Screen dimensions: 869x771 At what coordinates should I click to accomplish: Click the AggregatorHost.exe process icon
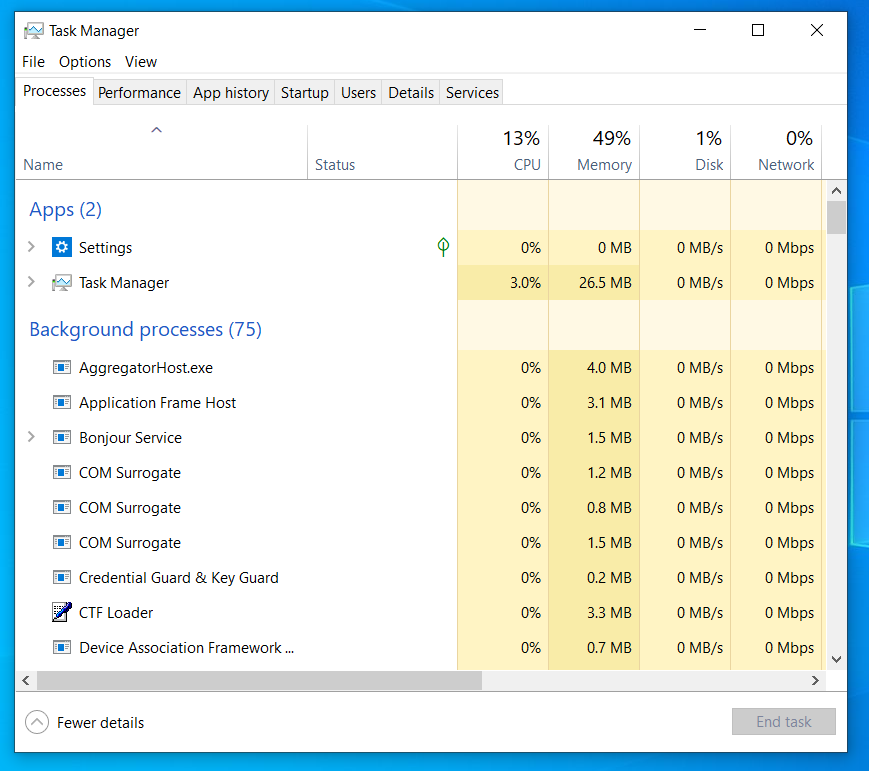[62, 367]
